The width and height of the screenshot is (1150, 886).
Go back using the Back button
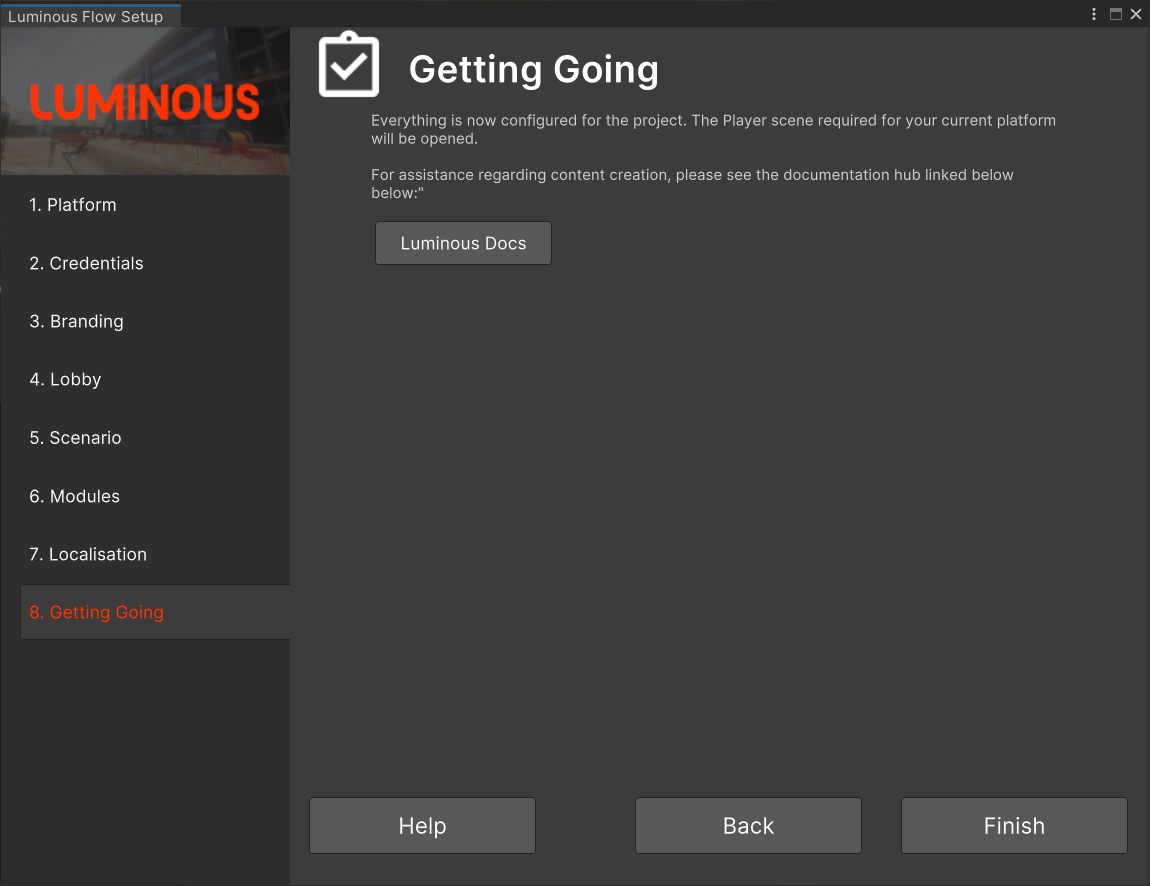coord(748,826)
